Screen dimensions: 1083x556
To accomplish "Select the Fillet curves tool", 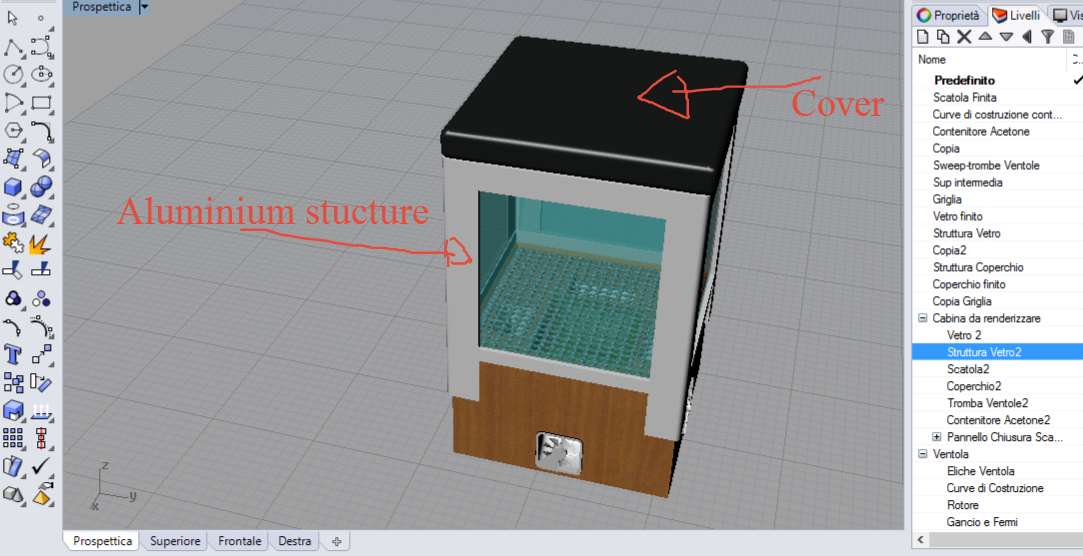I will (41, 131).
